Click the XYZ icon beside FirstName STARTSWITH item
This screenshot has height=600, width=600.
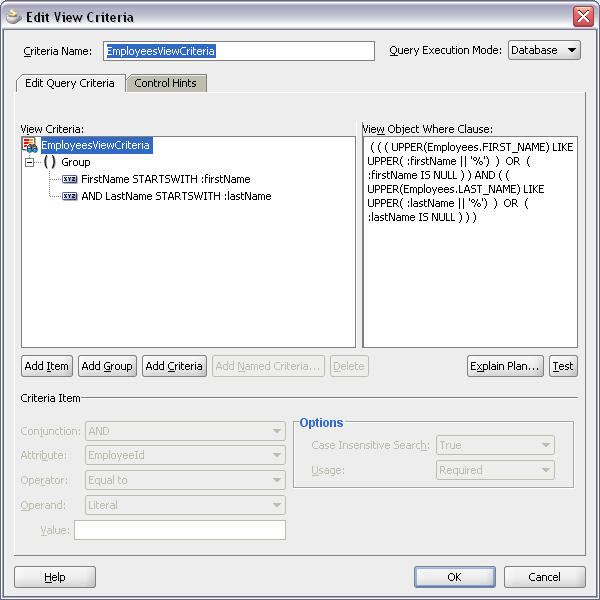70,179
